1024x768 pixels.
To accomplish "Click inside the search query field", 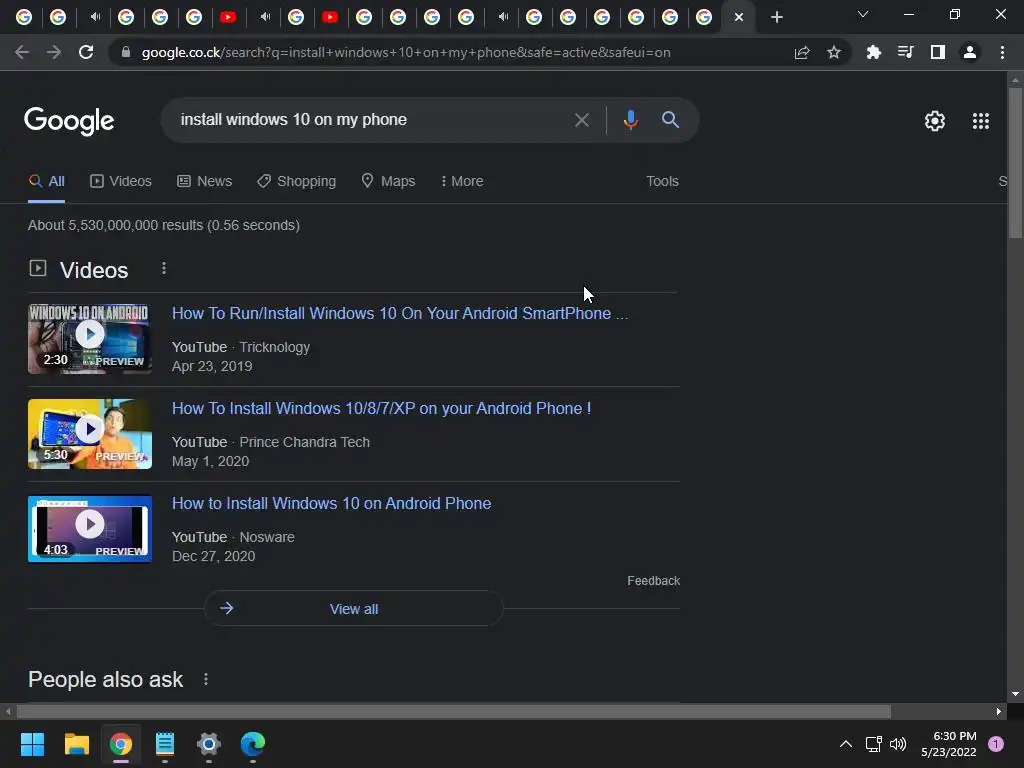I will (366, 120).
